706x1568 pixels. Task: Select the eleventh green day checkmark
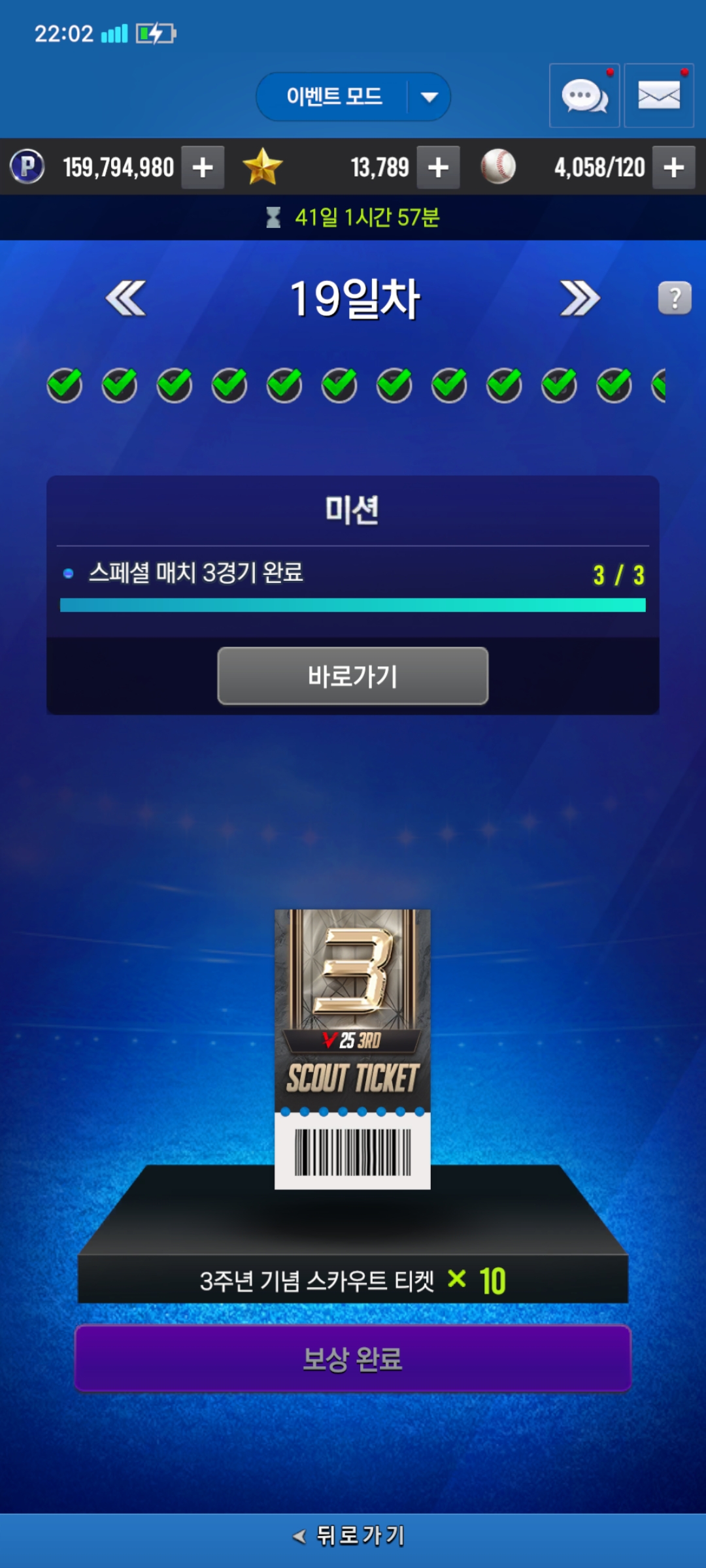point(614,385)
